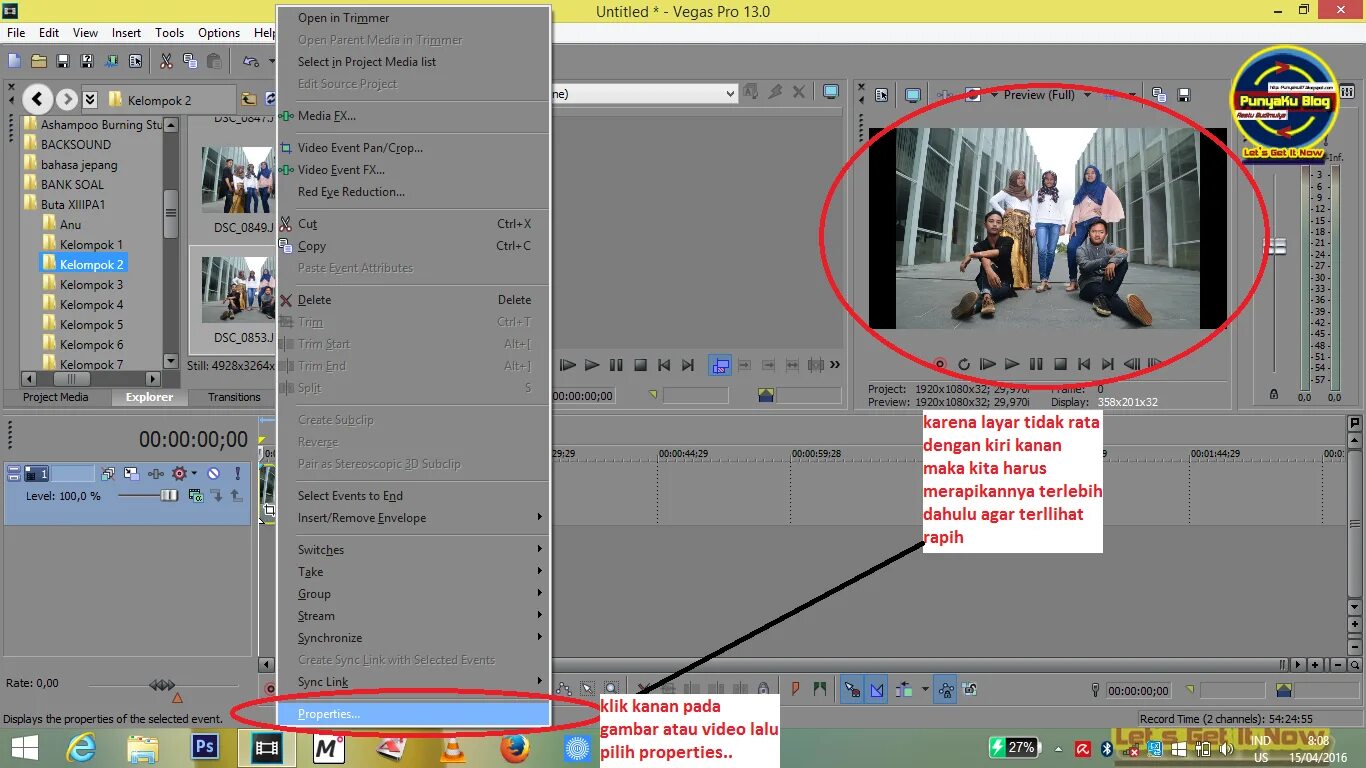Open Photoshop from the Windows taskbar
The height and width of the screenshot is (768, 1366).
(205, 747)
